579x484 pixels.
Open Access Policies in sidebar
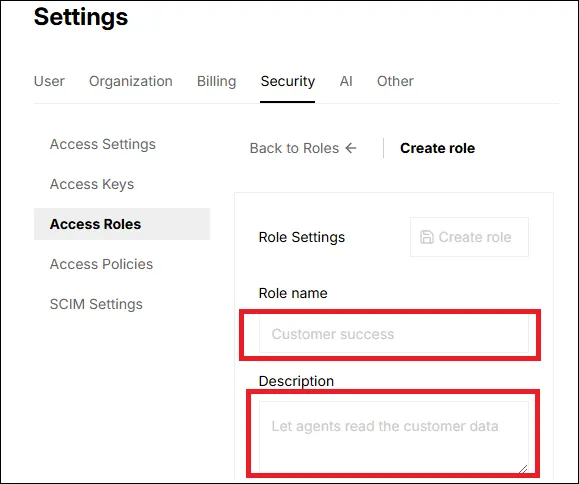pos(101,264)
